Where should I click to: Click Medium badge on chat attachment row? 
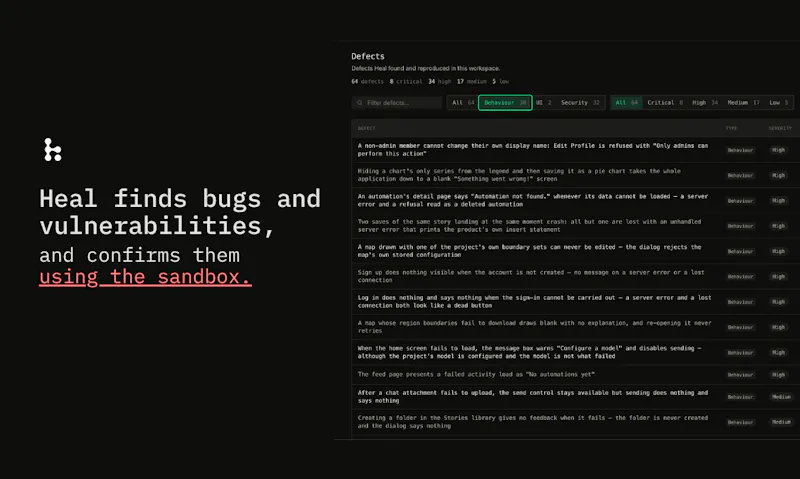point(781,397)
